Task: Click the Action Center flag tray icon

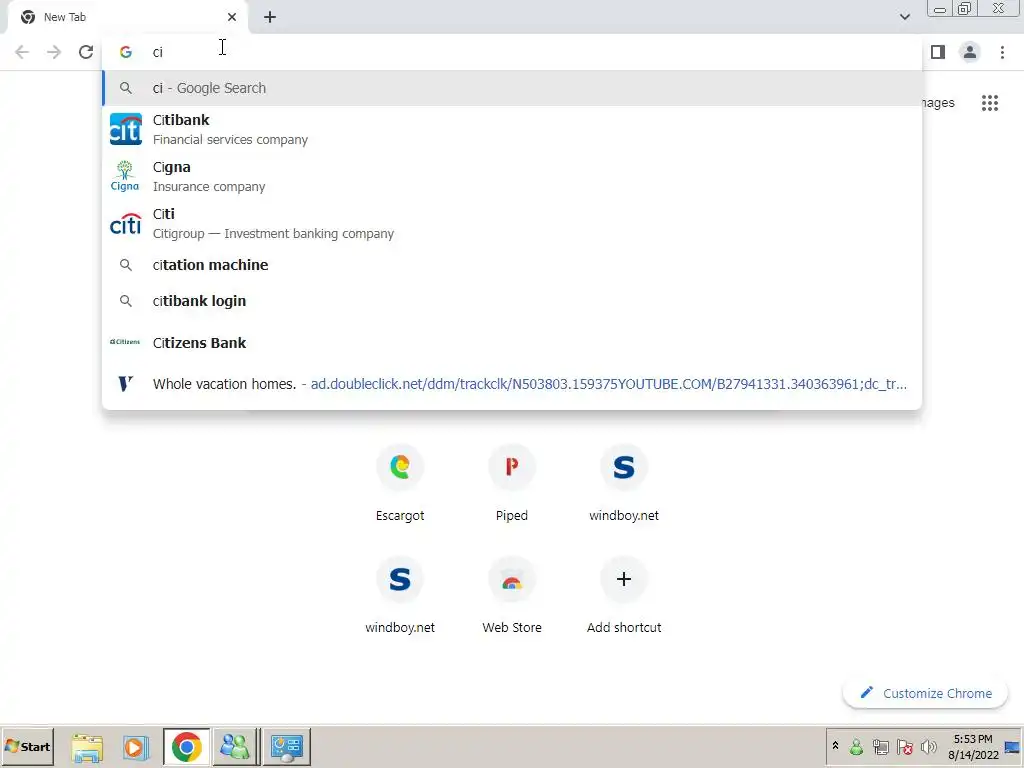Action: click(904, 747)
